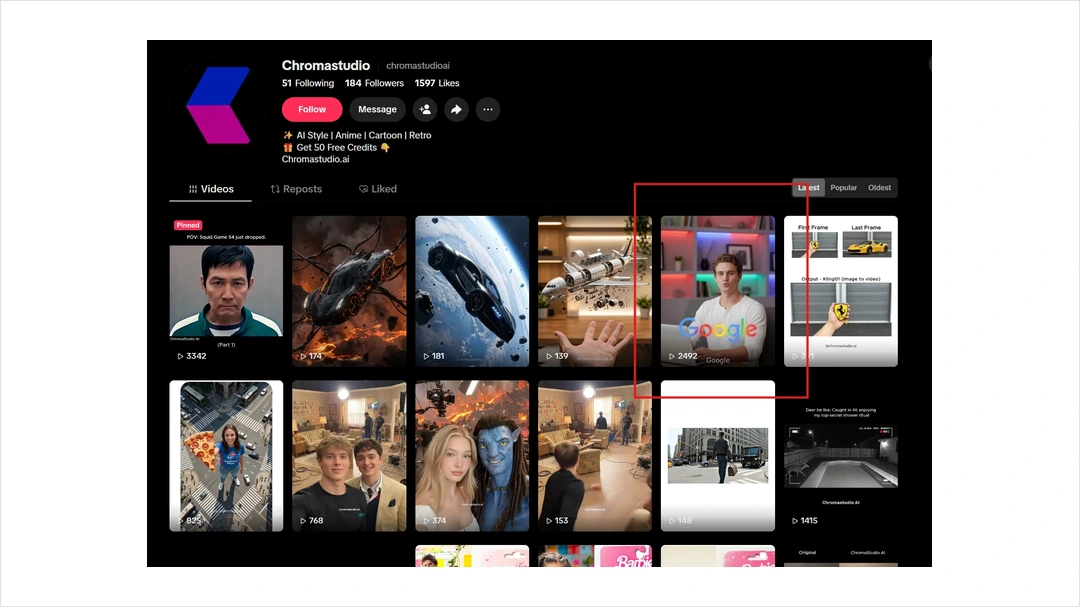Switch to the Liked tab
Screen dimensions: 1080x607
(377, 189)
